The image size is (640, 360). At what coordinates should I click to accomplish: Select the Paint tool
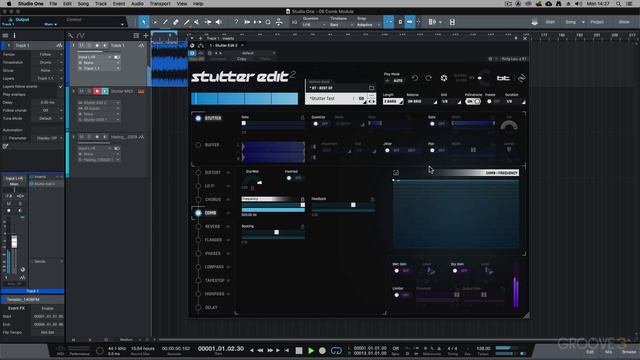click(x=187, y=22)
